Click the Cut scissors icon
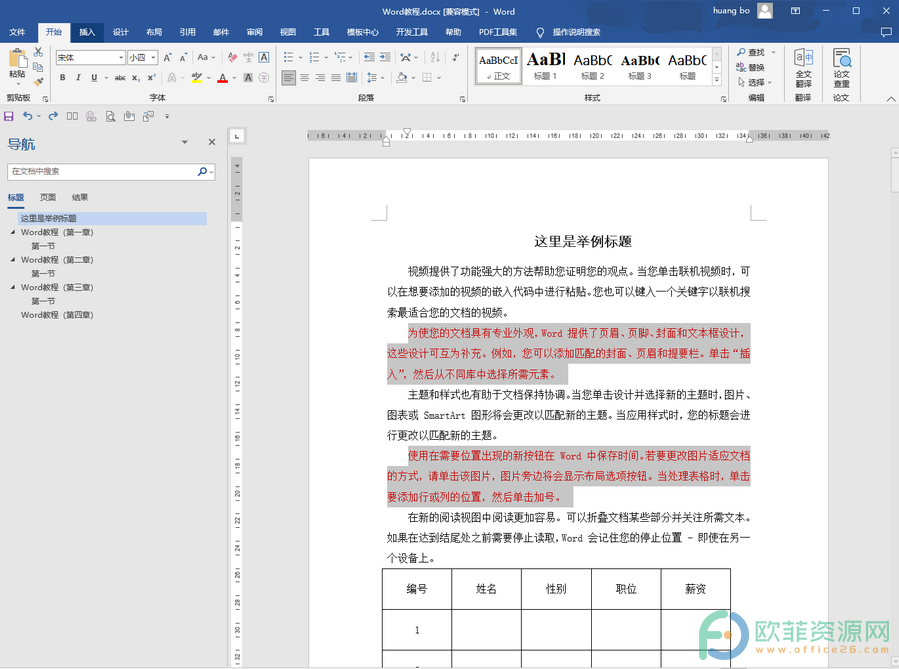The image size is (899, 669). pos(38,52)
